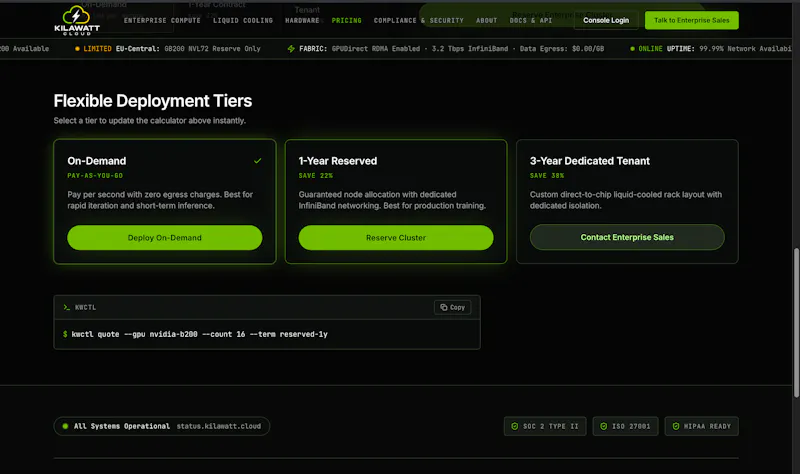Click the SAVE 22% label
This screenshot has width=800, height=474.
[x=316, y=176]
